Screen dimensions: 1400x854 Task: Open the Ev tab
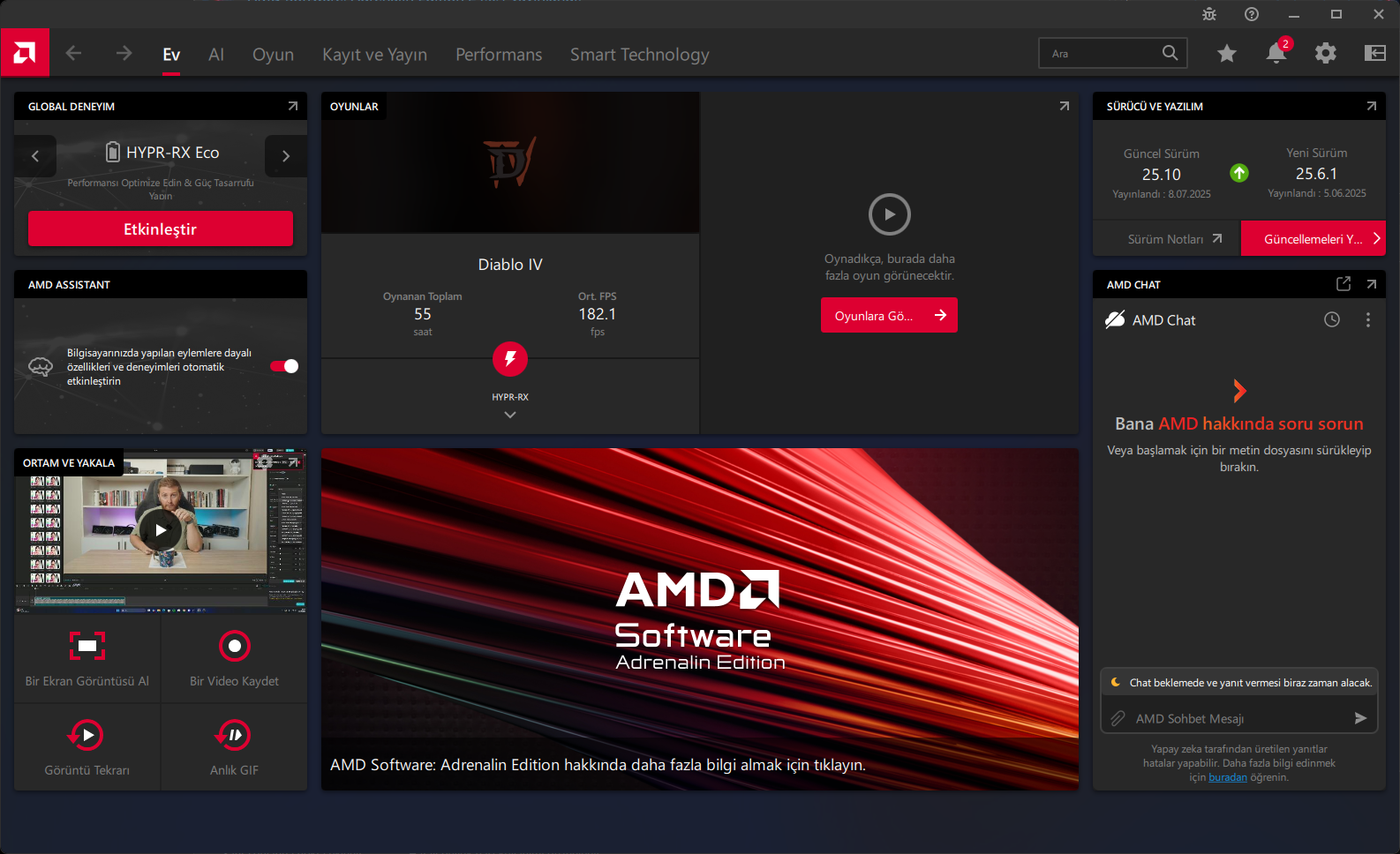tap(171, 55)
